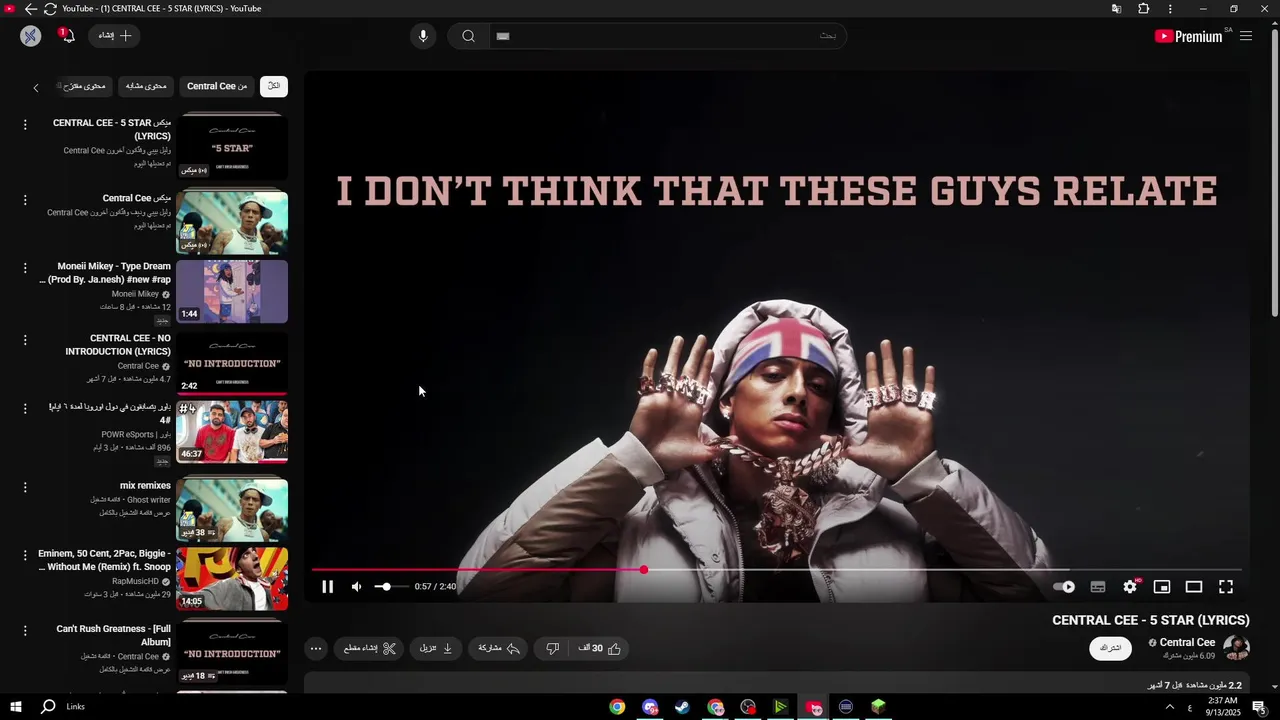Open options for Can't Rush Greatness album
The width and height of the screenshot is (1280, 720).
(x=25, y=631)
